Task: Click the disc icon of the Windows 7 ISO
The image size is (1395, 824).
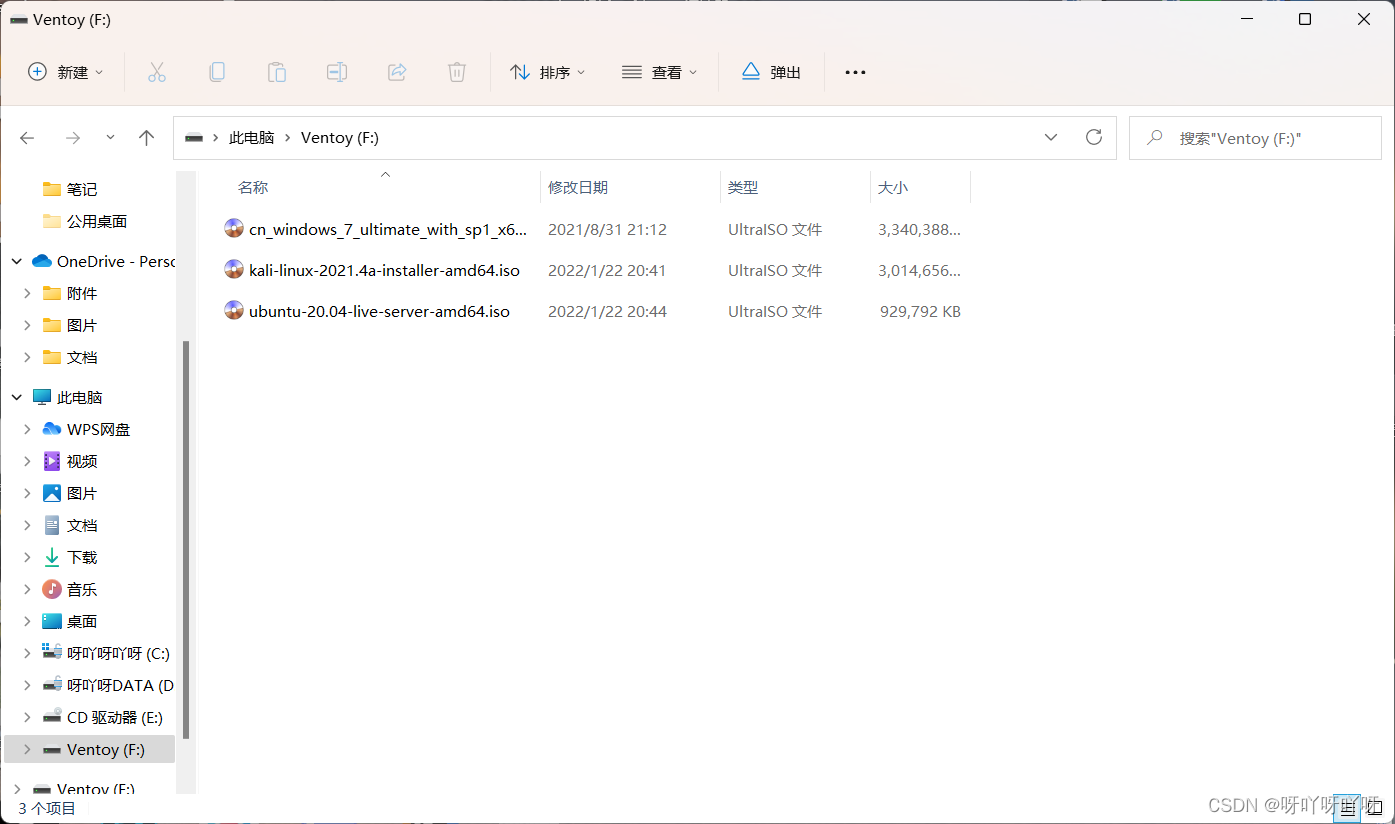Action: (x=234, y=229)
